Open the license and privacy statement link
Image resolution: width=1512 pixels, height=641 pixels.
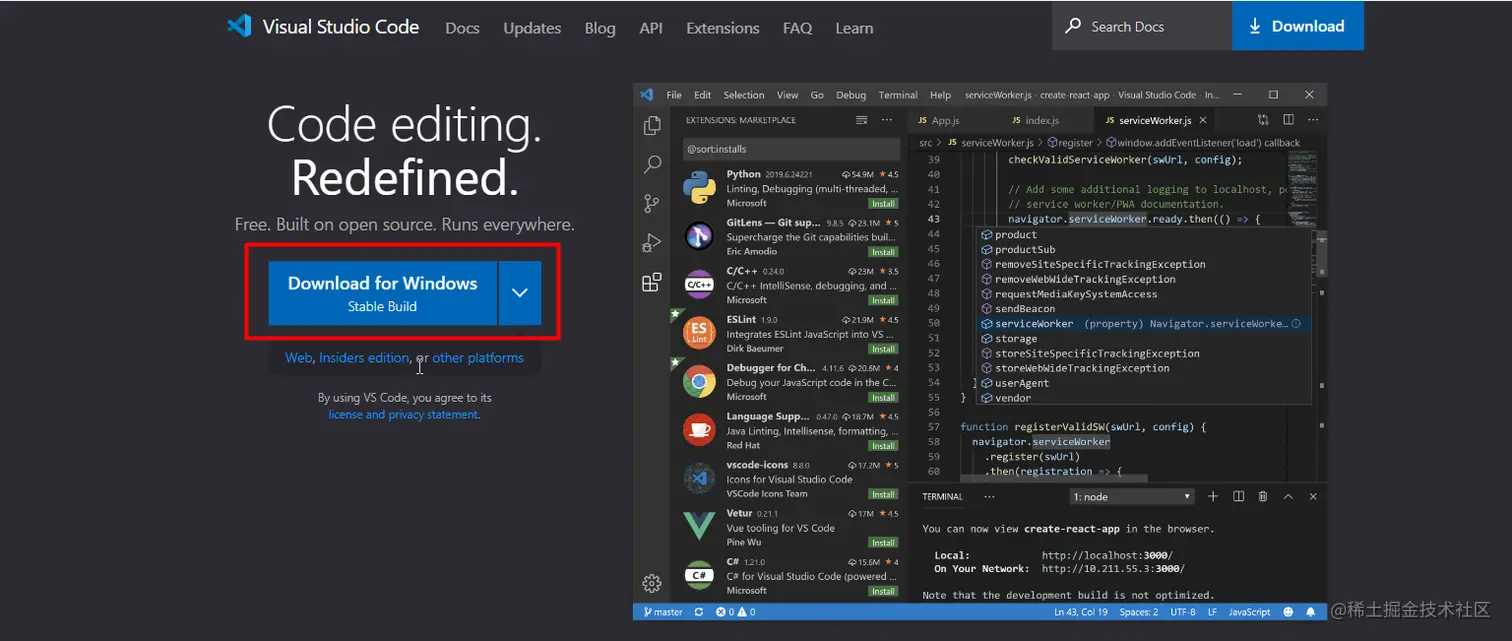pyautogui.click(x=403, y=414)
